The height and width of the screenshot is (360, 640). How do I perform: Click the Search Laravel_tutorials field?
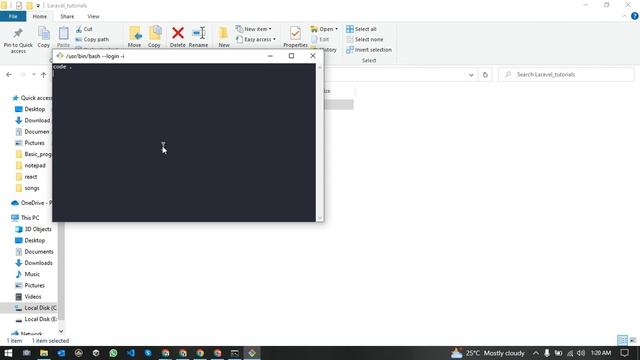click(x=566, y=75)
